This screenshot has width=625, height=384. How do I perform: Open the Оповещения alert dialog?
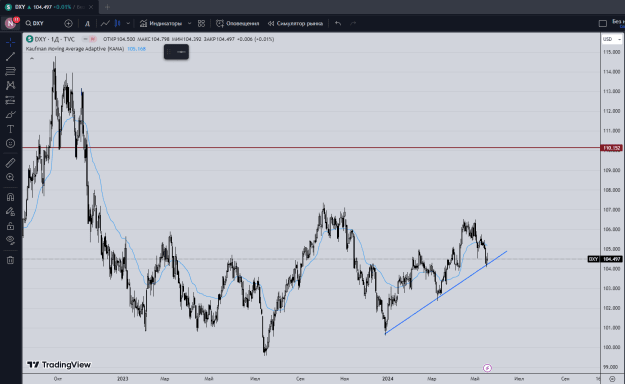[x=238, y=24]
